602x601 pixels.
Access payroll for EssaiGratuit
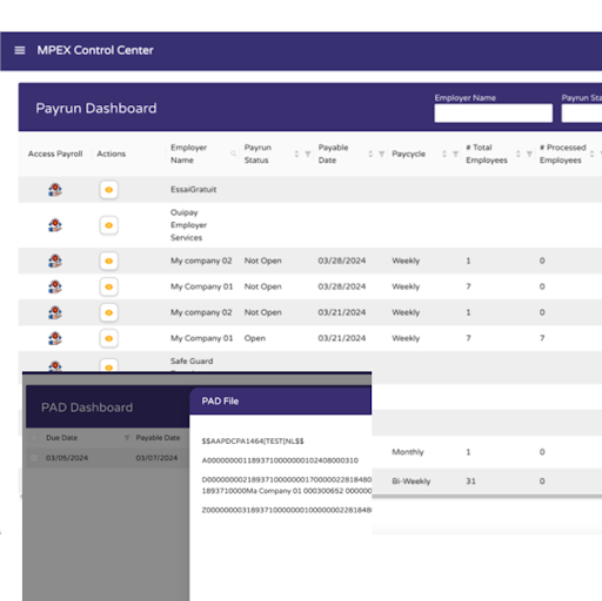click(x=55, y=188)
